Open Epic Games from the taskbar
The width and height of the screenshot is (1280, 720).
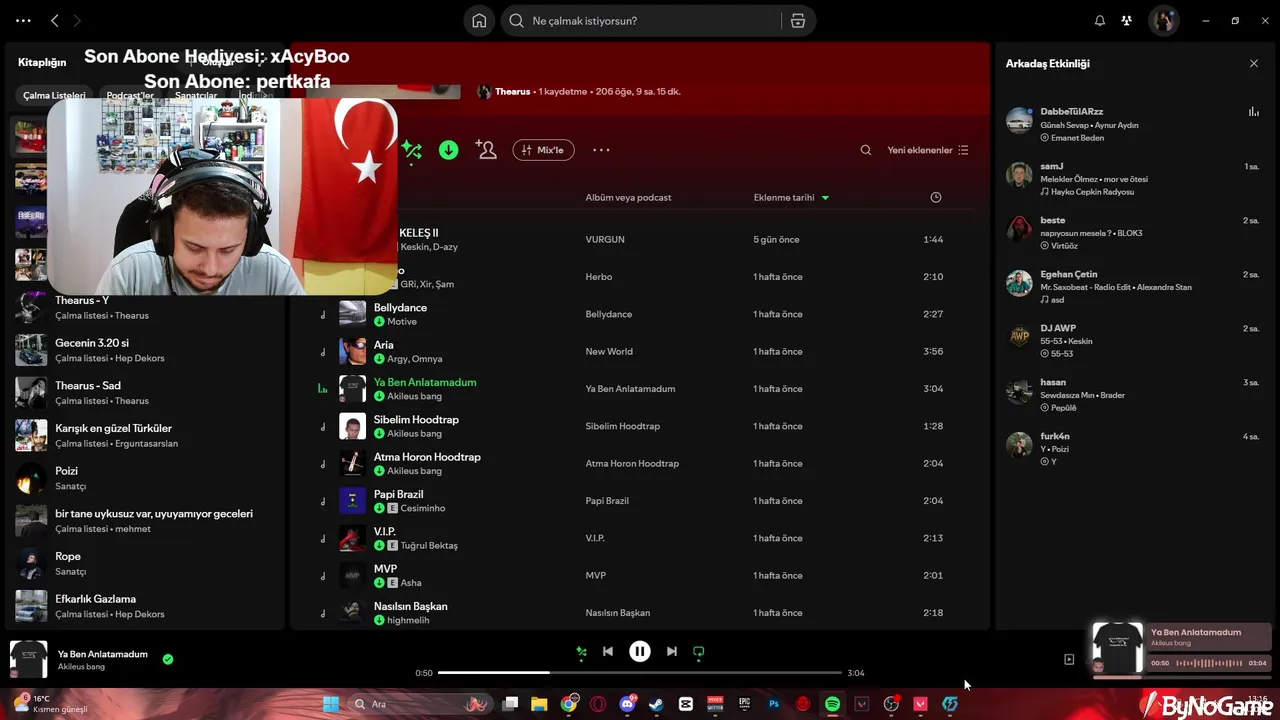[x=744, y=704]
